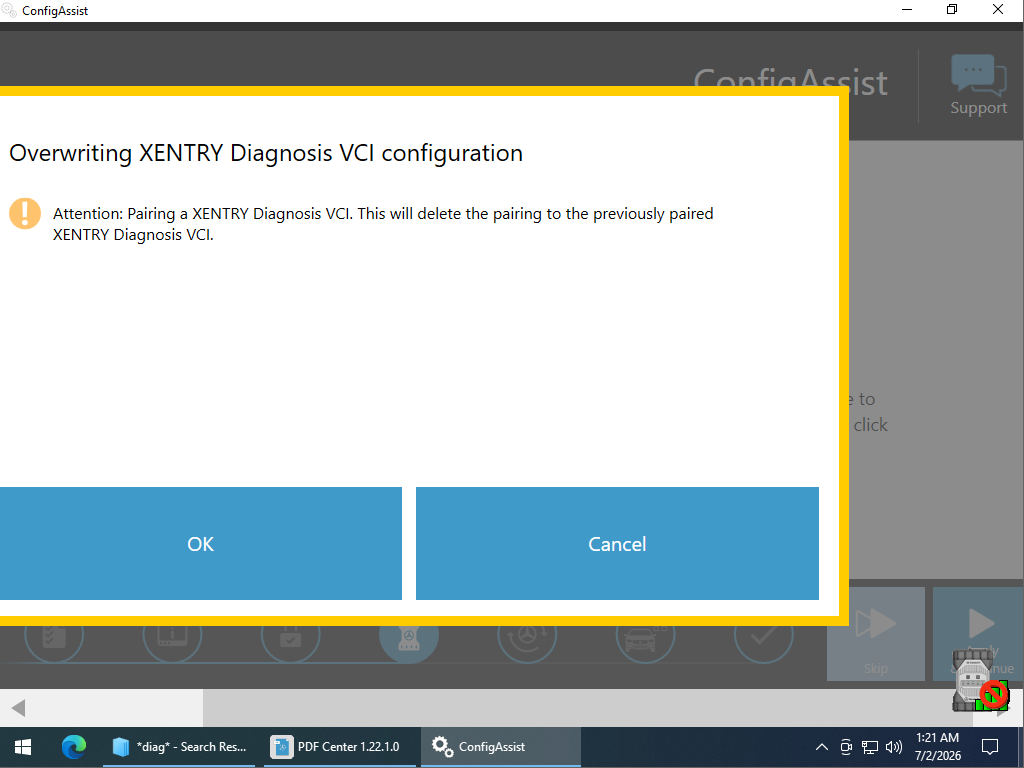Image resolution: width=1024 pixels, height=768 pixels.
Task: Open the volume speaker tray icon
Action: (x=893, y=746)
